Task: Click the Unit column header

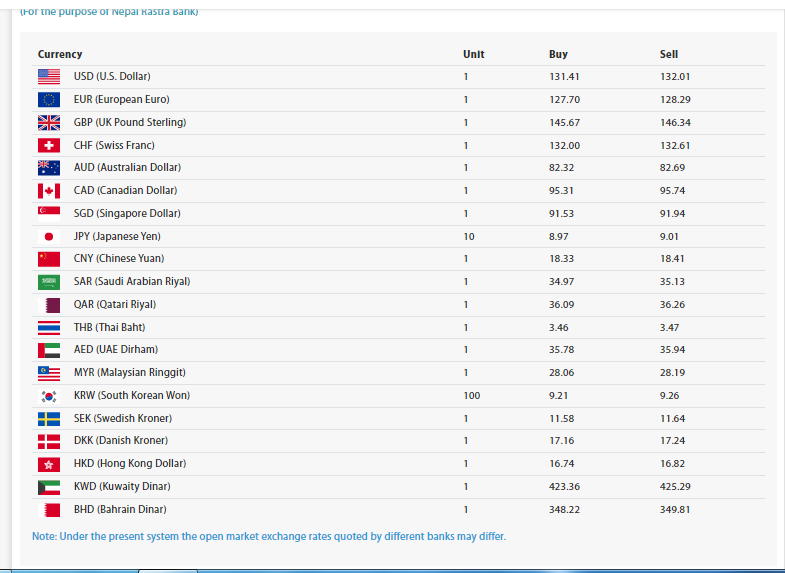Action: point(473,54)
